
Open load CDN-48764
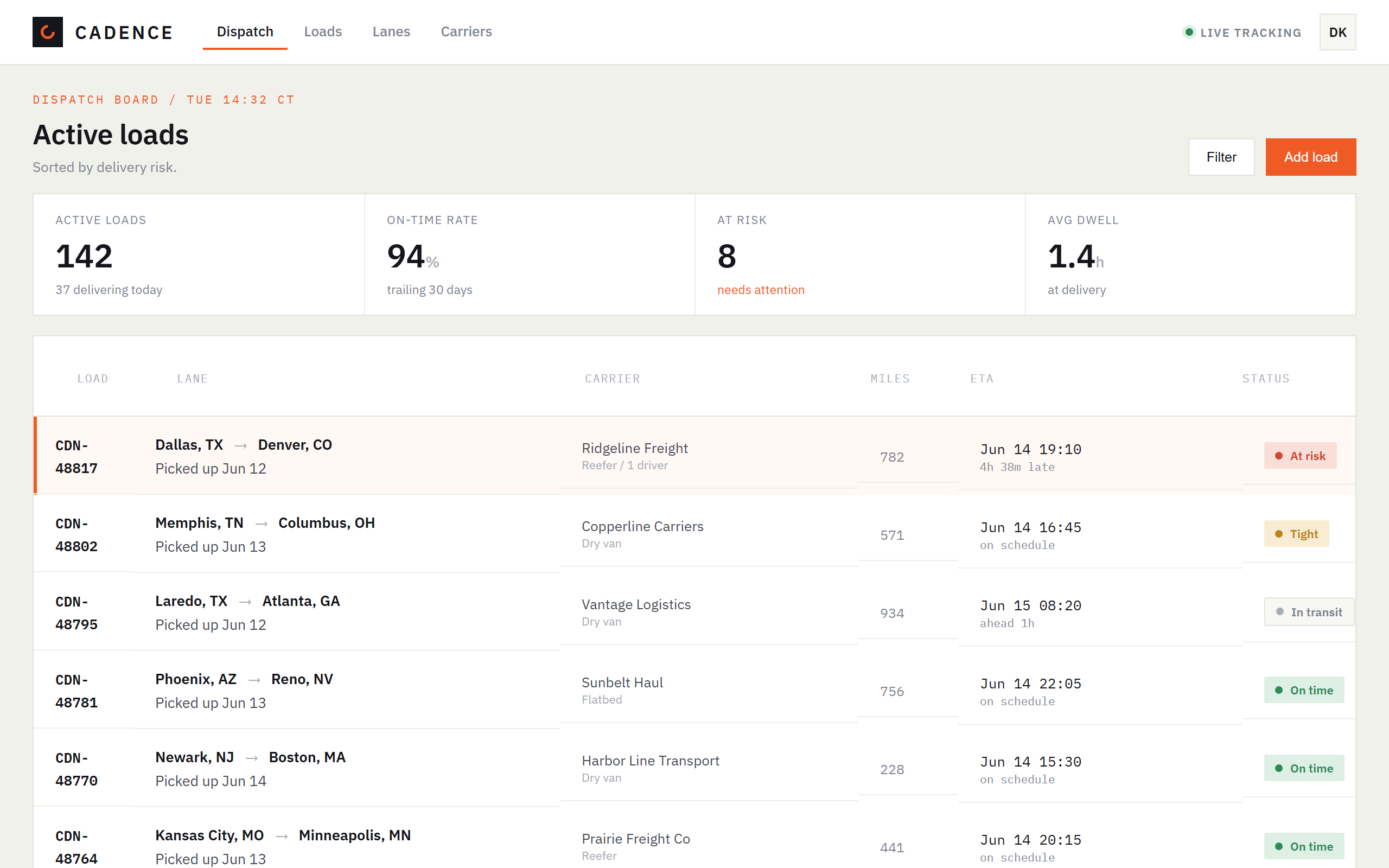77,847
